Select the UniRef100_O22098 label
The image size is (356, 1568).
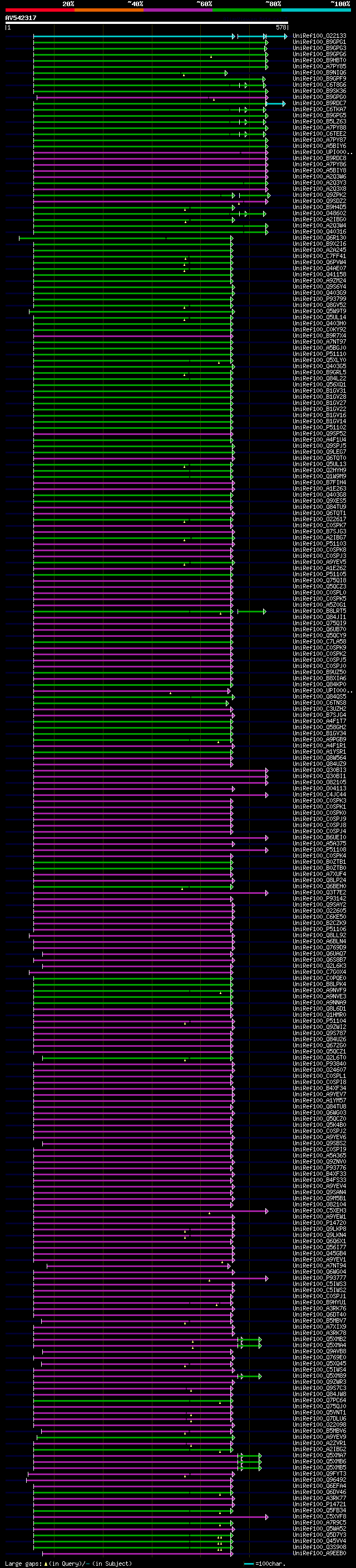click(x=319, y=1424)
